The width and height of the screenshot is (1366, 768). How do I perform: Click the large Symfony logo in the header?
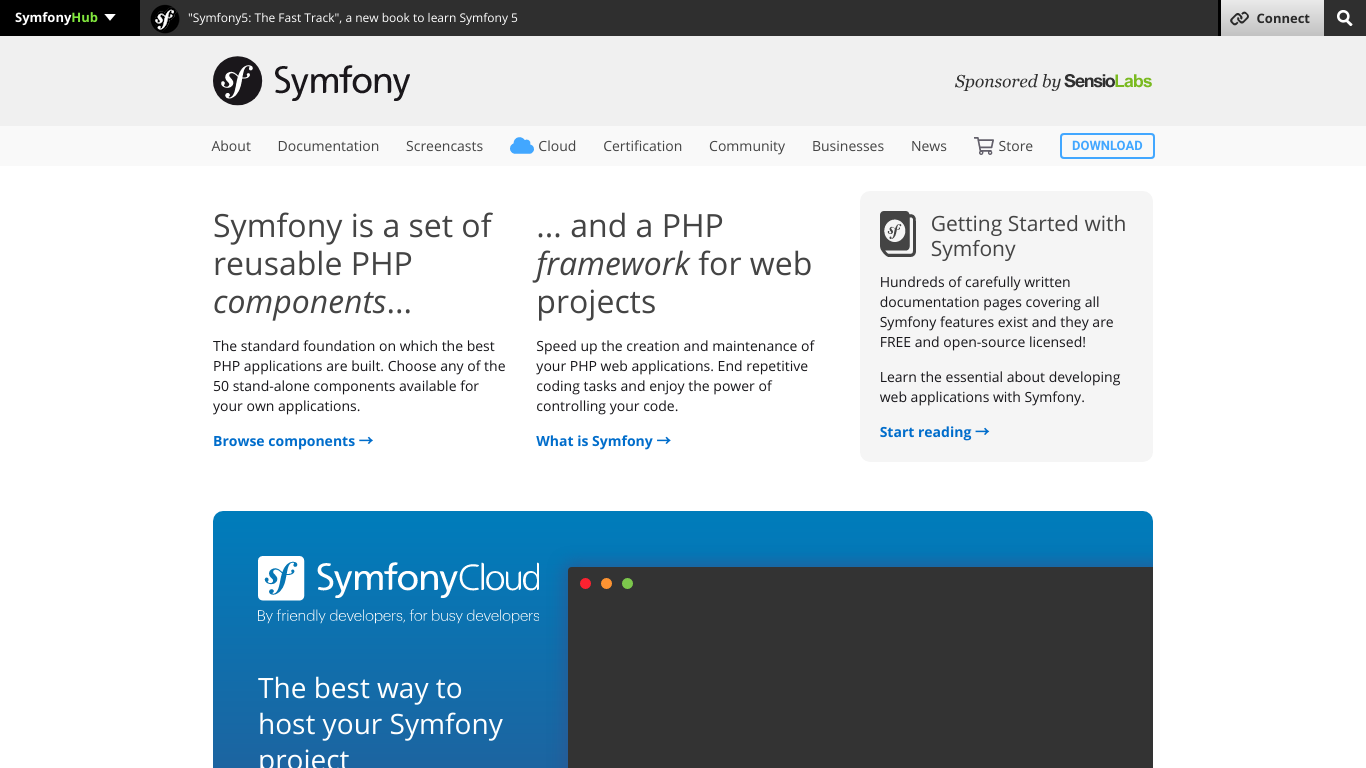[x=311, y=81]
